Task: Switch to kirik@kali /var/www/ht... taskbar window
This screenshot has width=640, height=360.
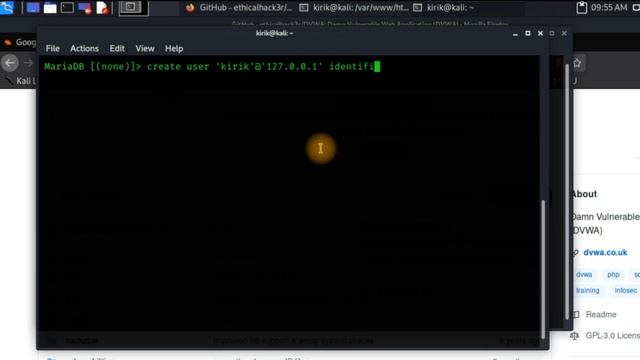Action: click(353, 8)
